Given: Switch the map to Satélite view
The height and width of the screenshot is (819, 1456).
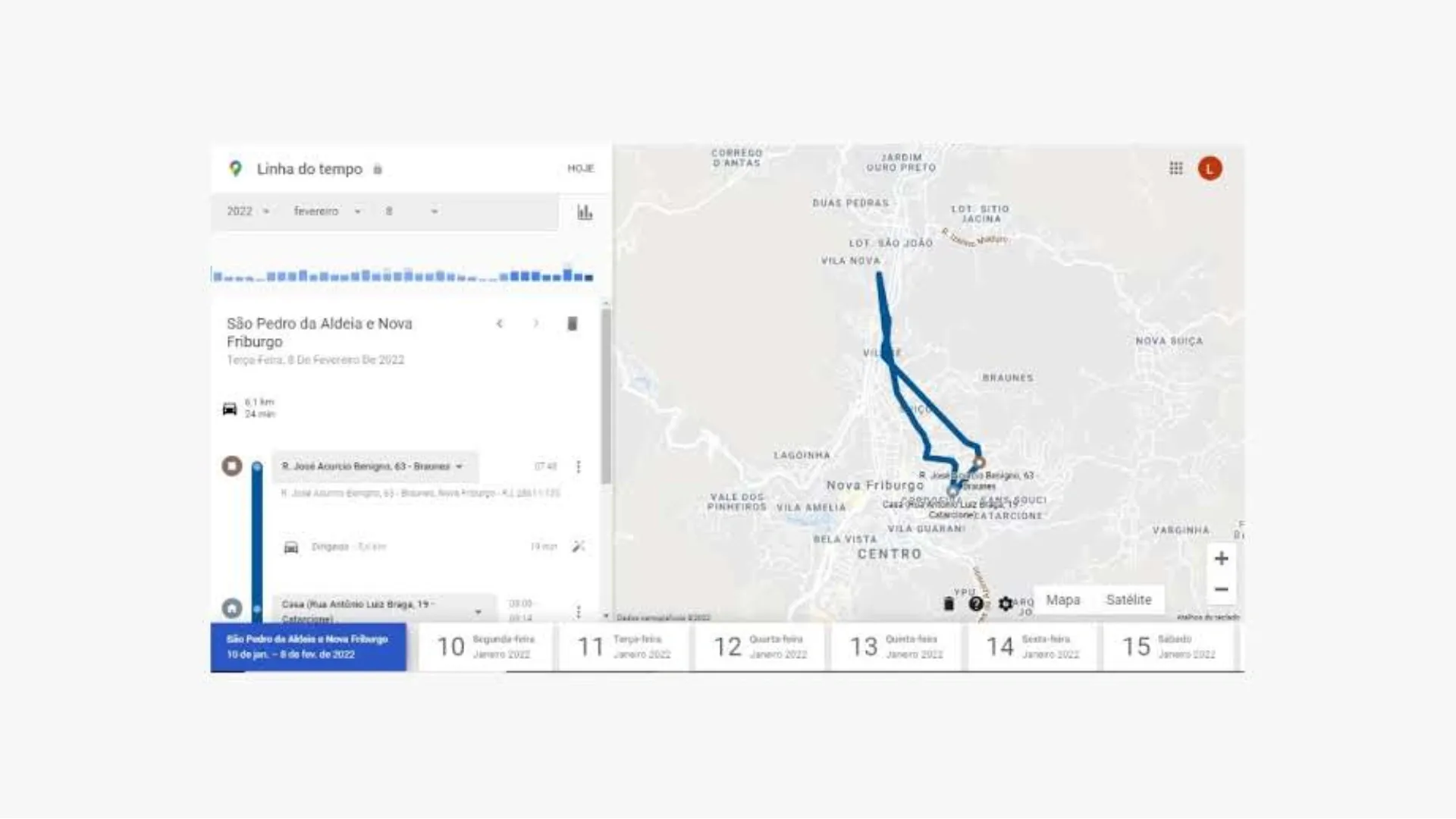Looking at the screenshot, I should 1128,600.
